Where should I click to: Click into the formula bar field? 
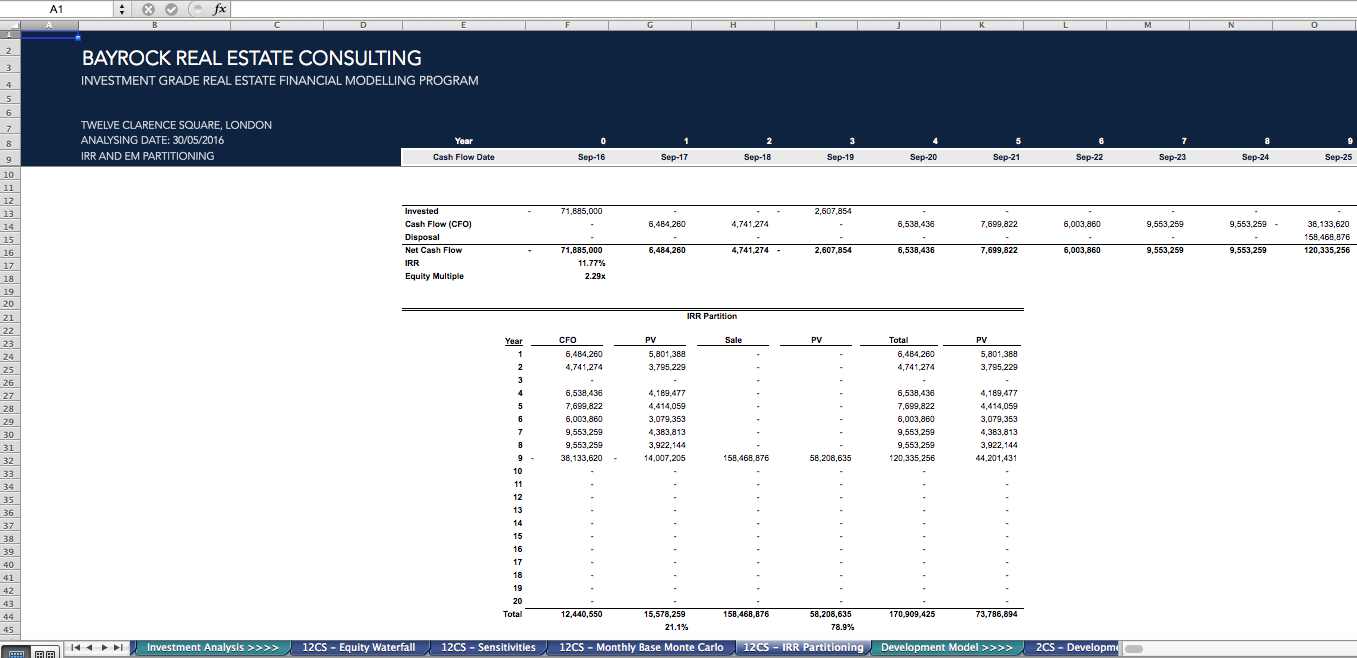(x=793, y=9)
